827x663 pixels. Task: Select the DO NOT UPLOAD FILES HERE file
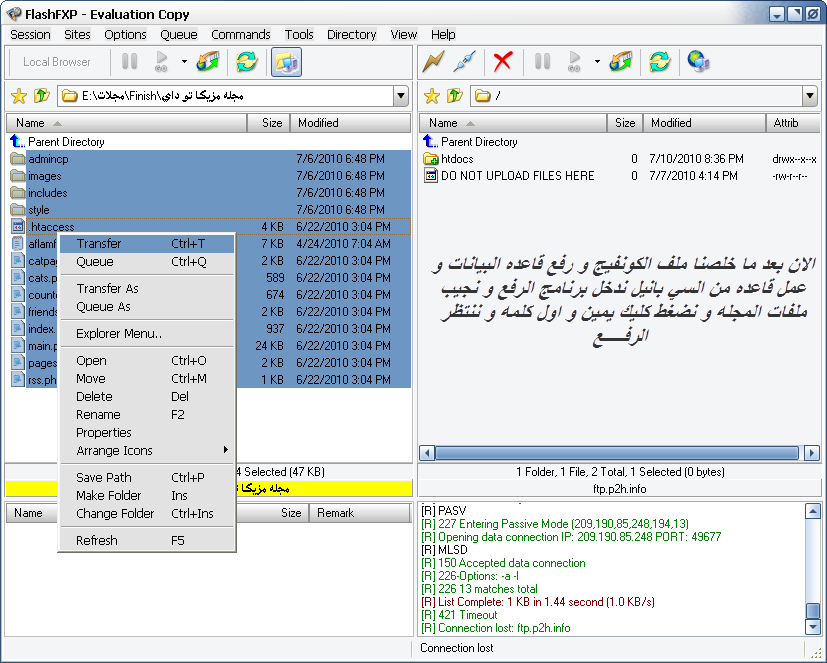(517, 176)
